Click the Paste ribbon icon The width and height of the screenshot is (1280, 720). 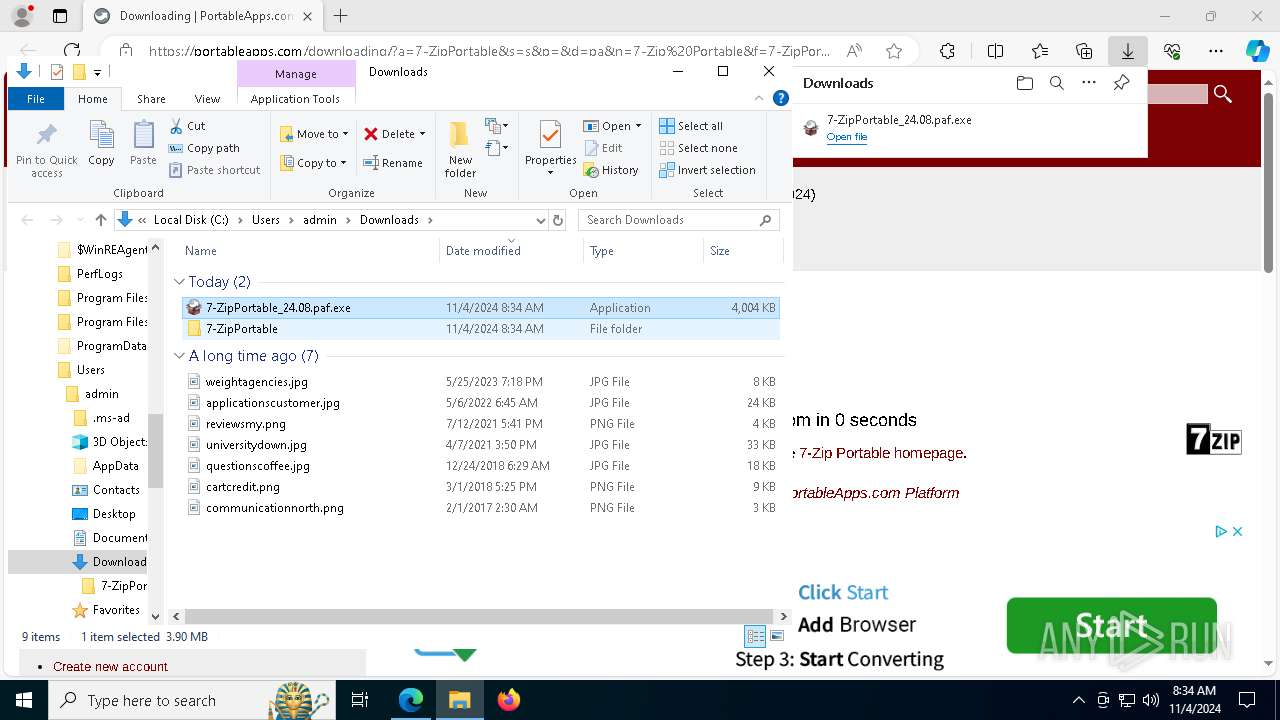[143, 143]
